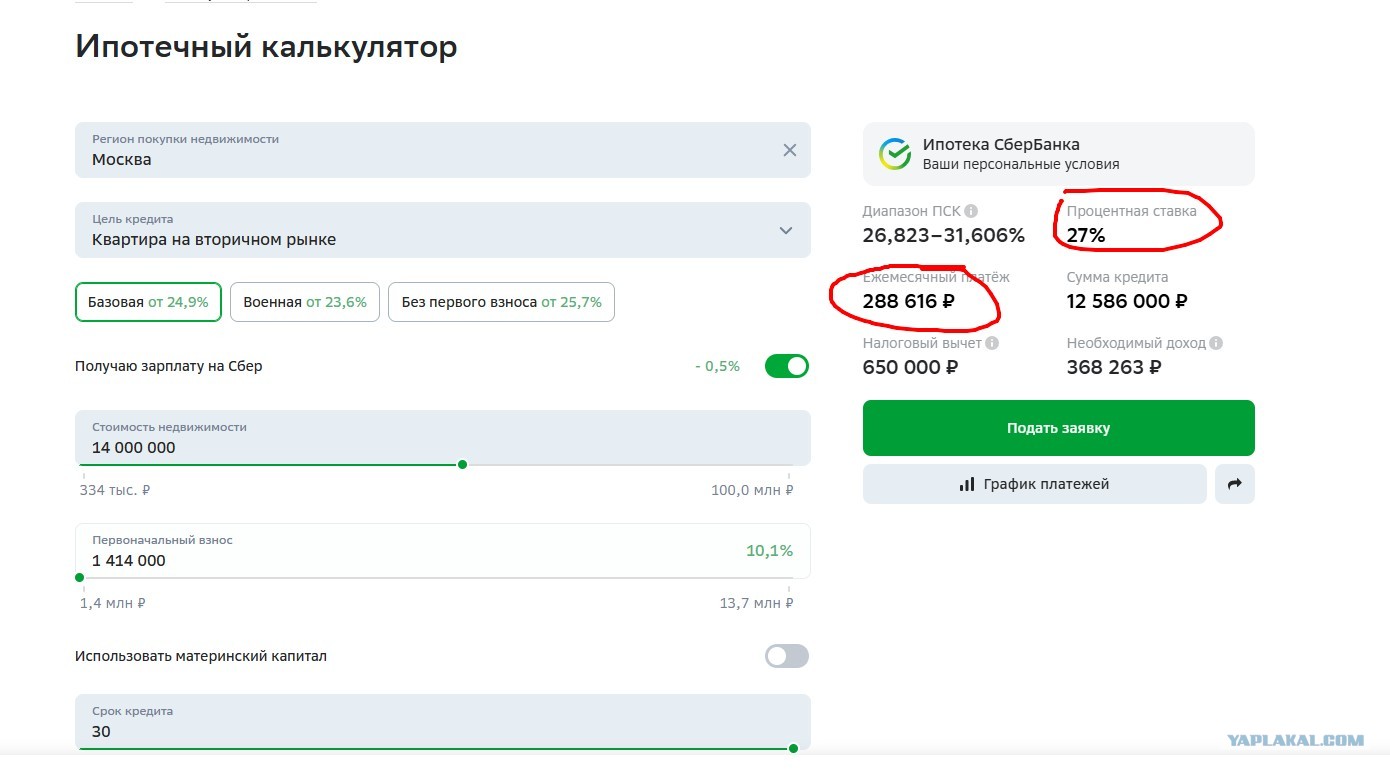Expand the Цель кредита dropdown chevron

click(786, 230)
